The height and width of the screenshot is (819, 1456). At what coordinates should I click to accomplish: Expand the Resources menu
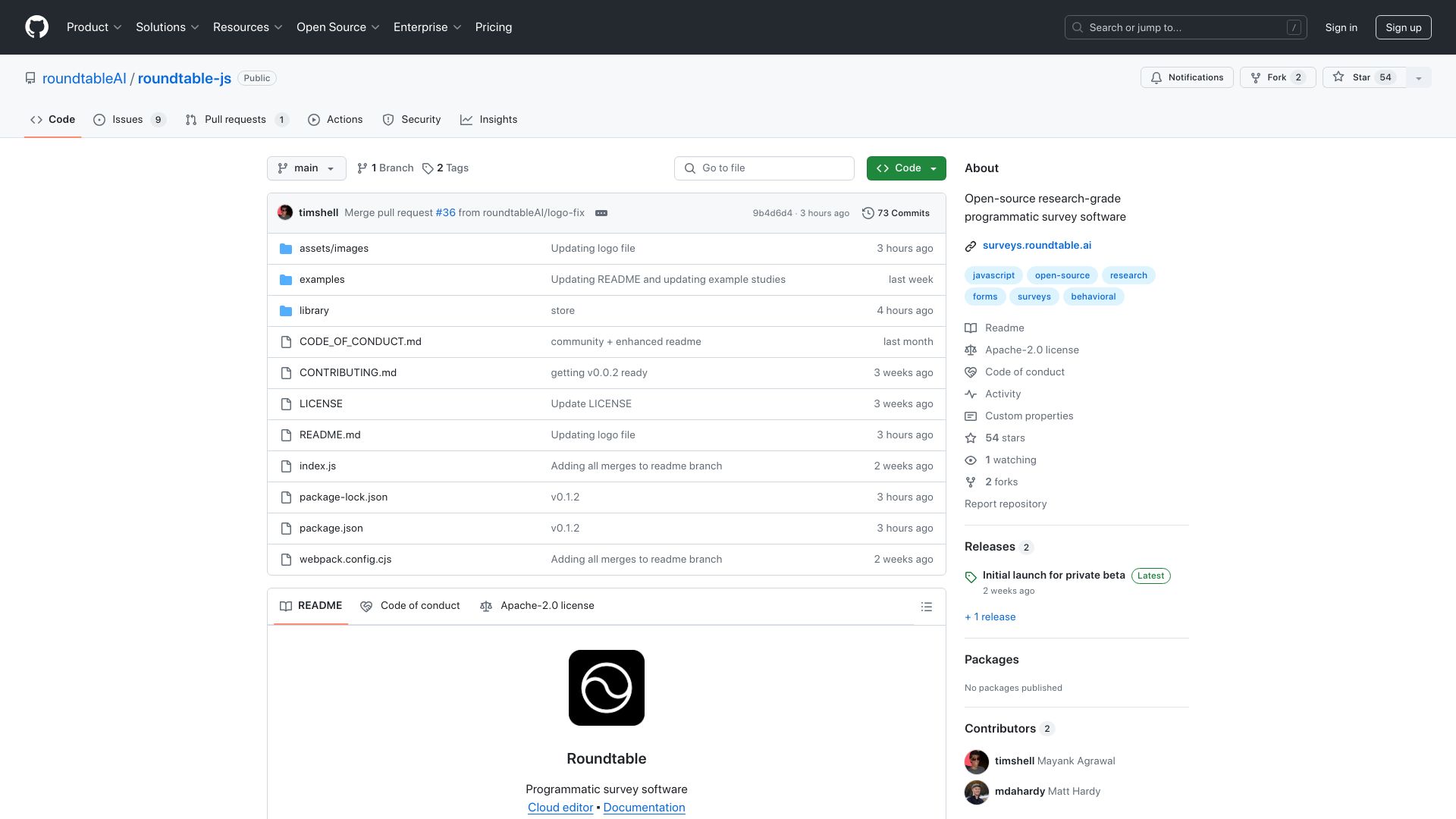(248, 27)
